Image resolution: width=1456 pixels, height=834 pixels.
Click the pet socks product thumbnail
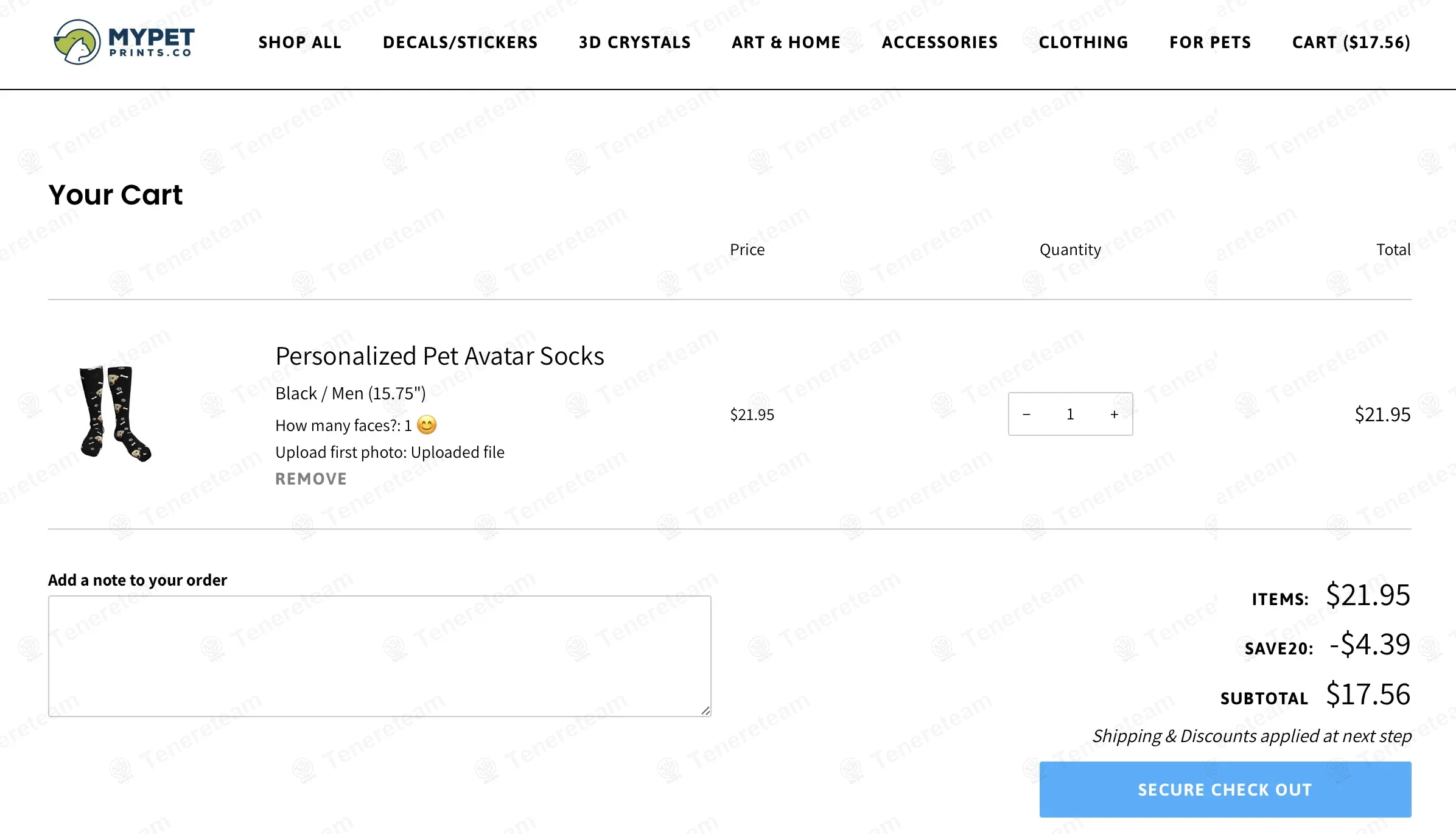(x=115, y=413)
